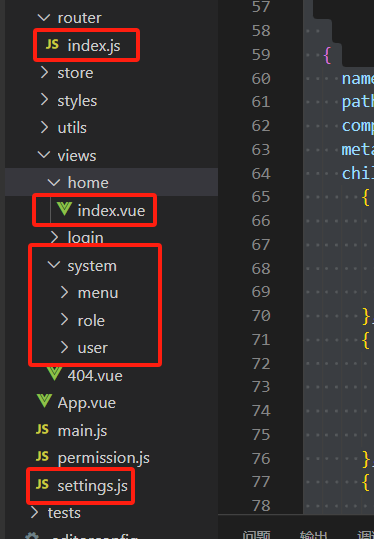The image size is (374, 539).
Task: Click the Vue icon of 404.vue
Action: (54, 374)
